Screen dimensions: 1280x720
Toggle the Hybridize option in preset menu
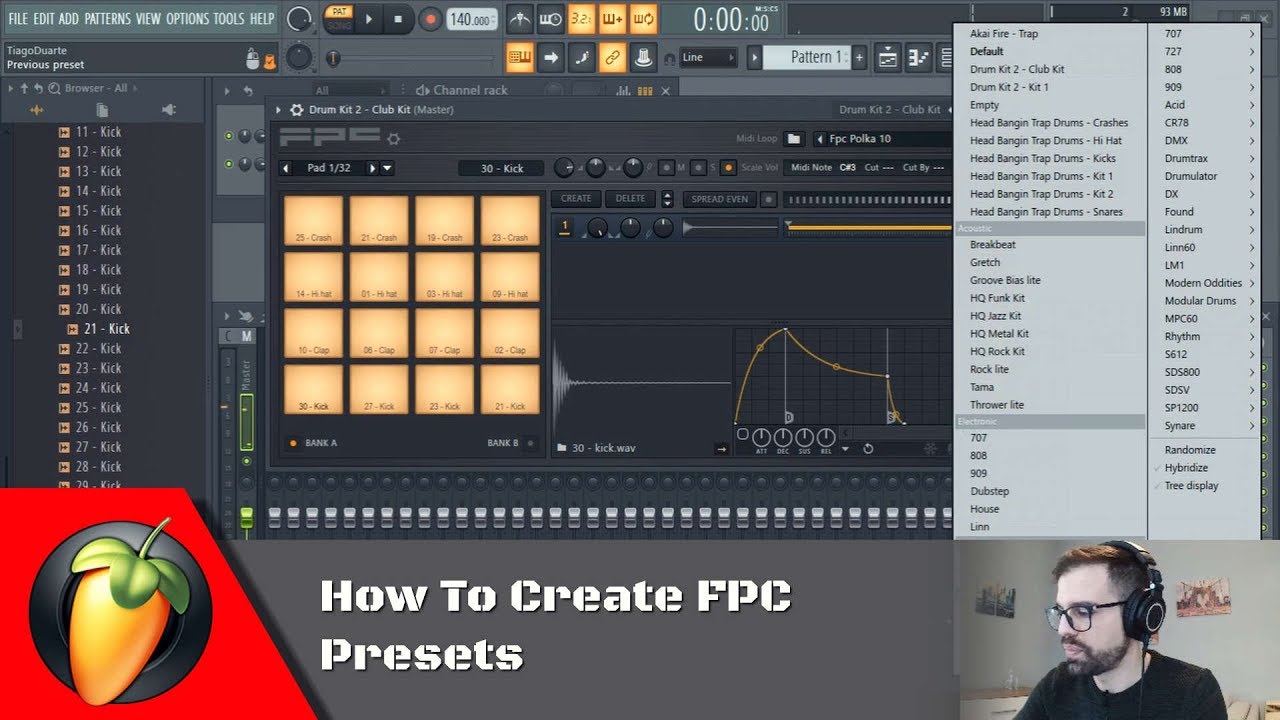coord(1186,468)
